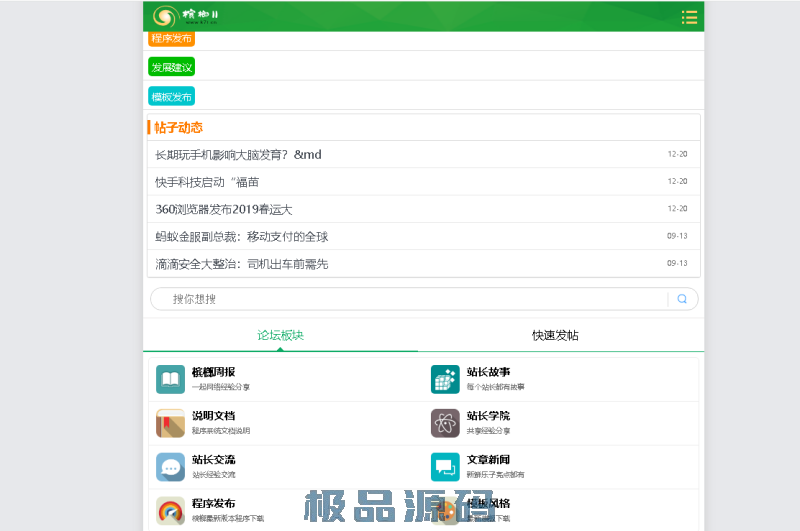Open the 文章新闻 message icon
Screen dimensions: 800x531
[445, 467]
